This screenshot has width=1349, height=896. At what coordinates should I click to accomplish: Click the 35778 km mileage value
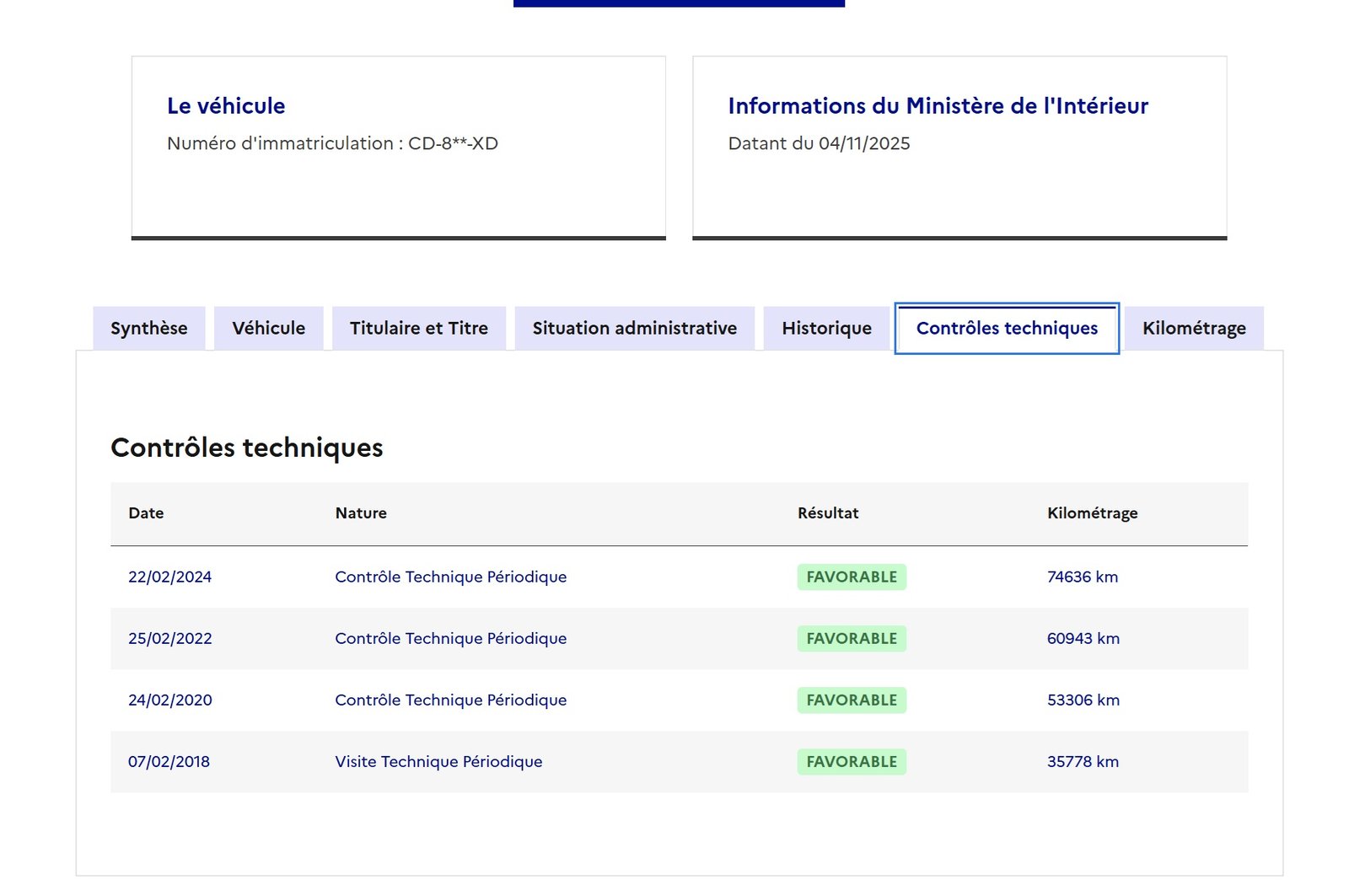pos(1083,762)
